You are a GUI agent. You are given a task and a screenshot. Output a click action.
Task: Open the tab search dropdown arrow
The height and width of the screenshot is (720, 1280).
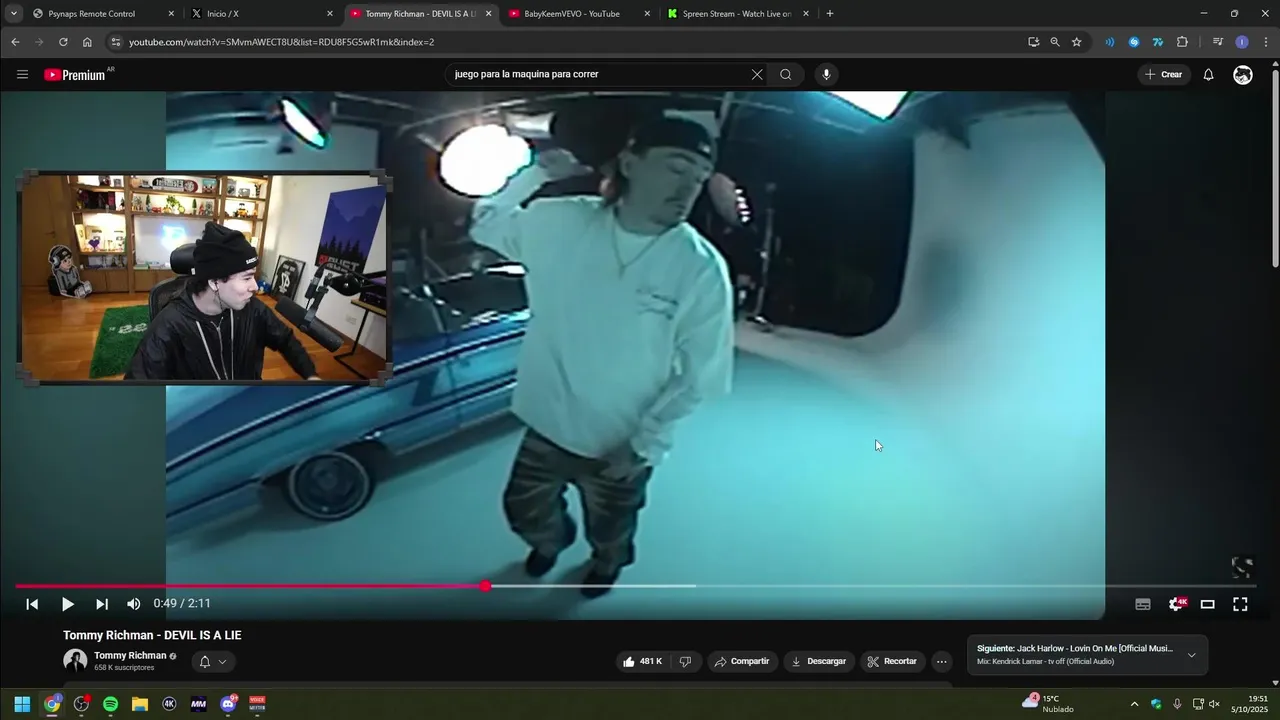[x=13, y=14]
